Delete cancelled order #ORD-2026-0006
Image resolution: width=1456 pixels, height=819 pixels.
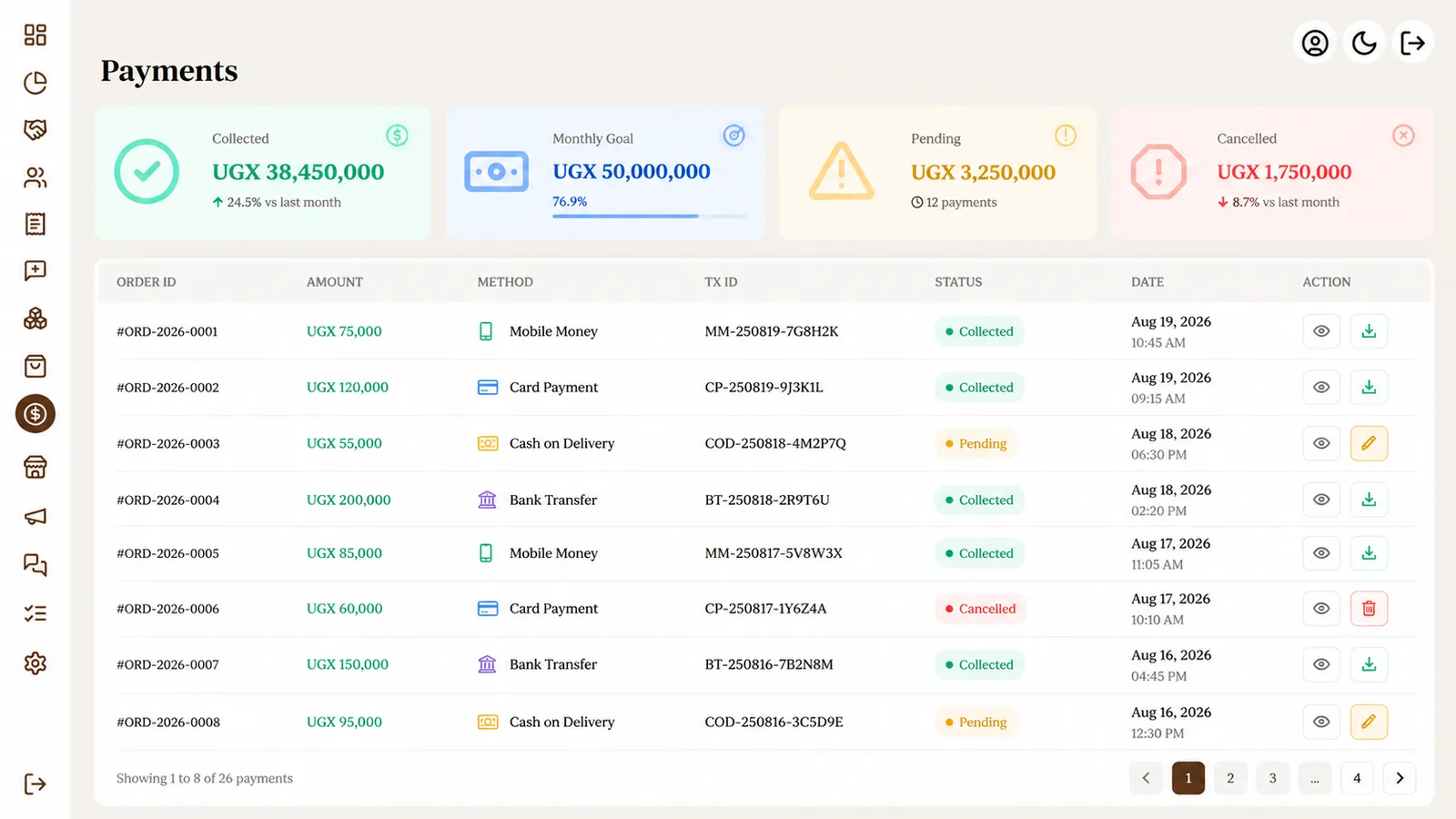(x=1369, y=608)
